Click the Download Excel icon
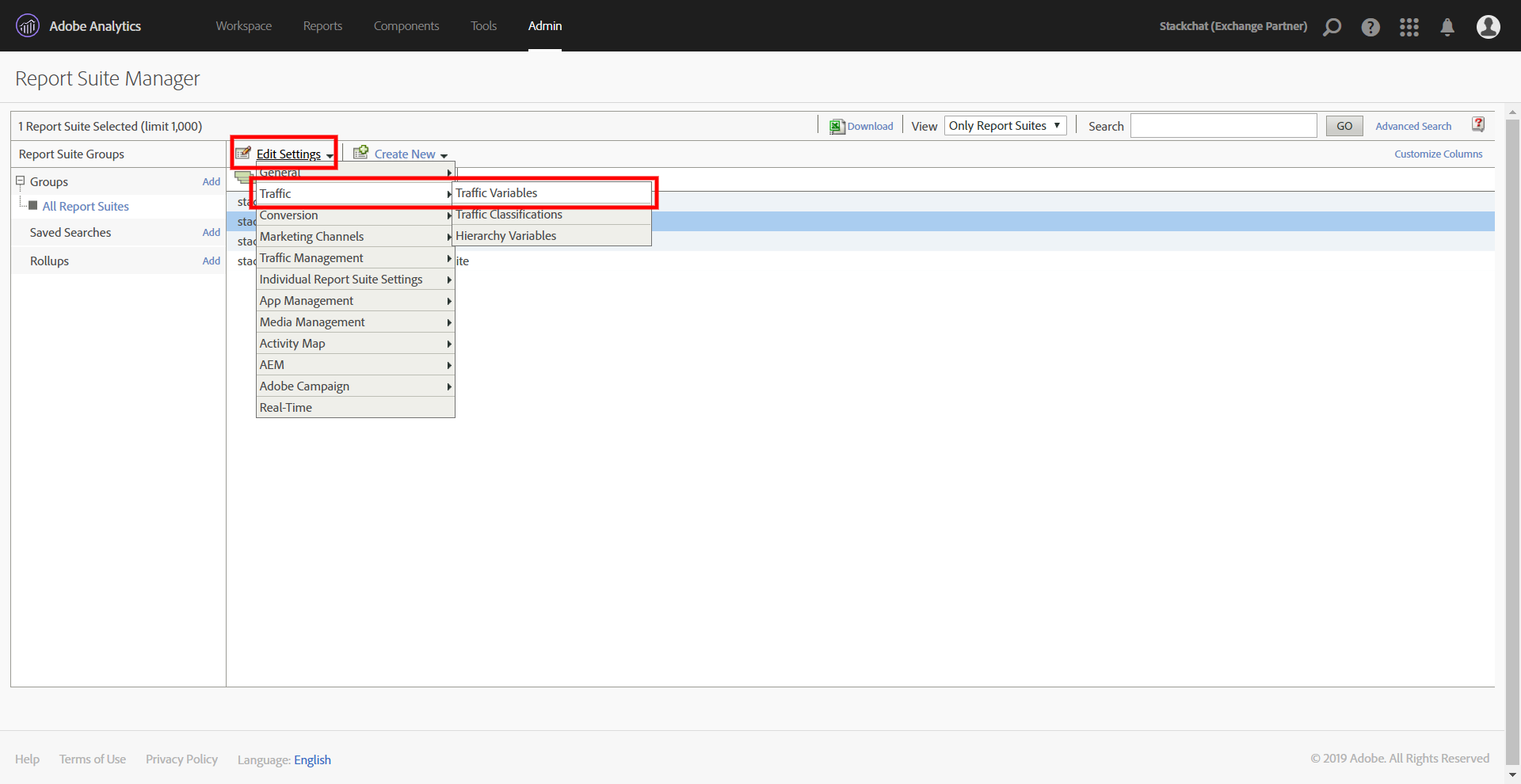1521x784 pixels. pos(837,127)
